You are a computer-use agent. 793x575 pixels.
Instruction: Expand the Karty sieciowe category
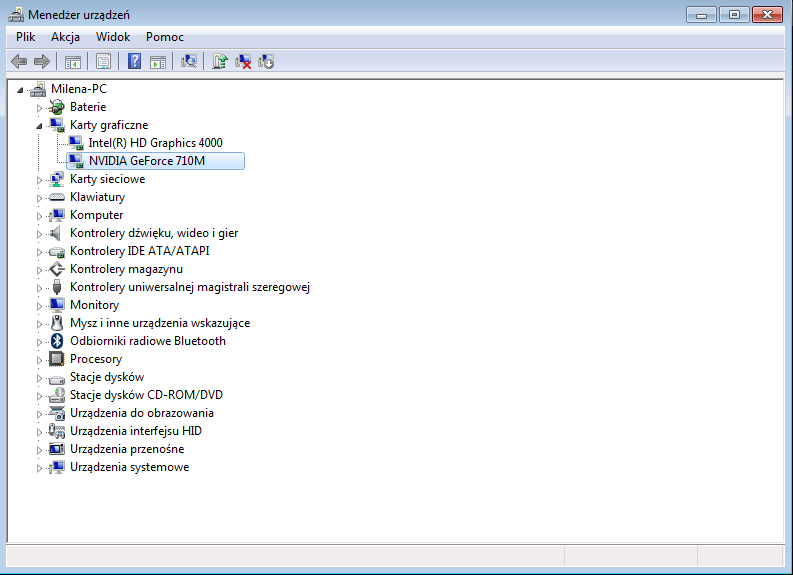[39, 180]
